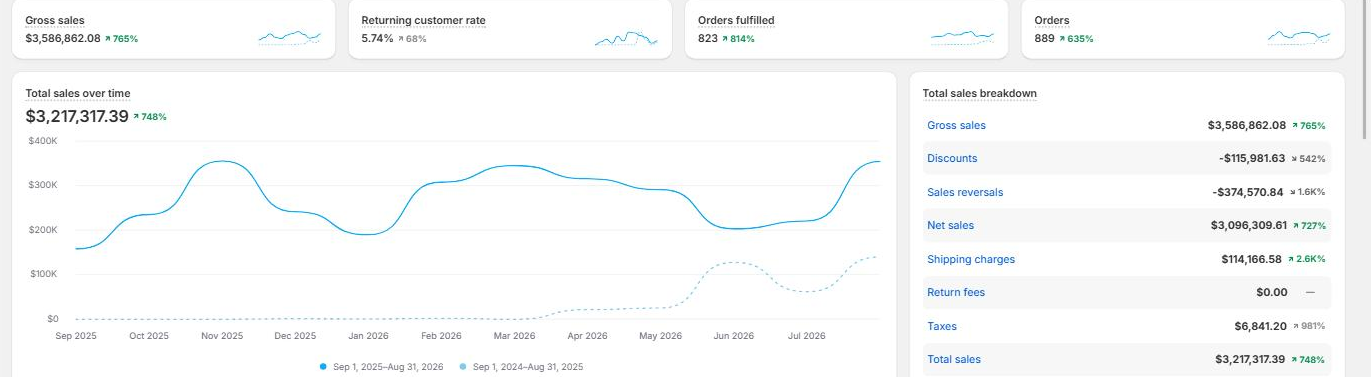Click the Orders fulfilled sparkline chart

point(962,38)
